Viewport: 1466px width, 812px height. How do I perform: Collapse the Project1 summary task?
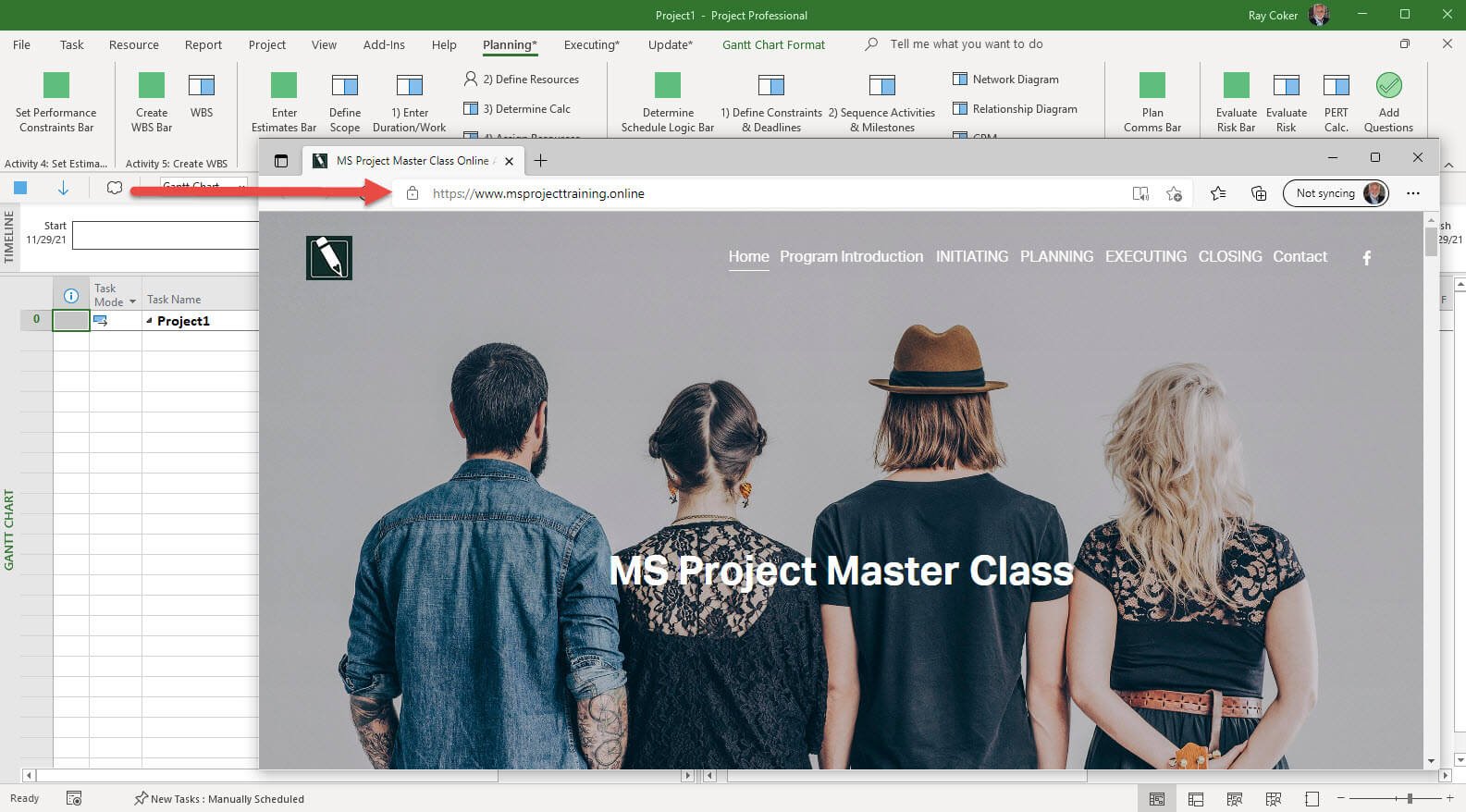click(x=149, y=320)
